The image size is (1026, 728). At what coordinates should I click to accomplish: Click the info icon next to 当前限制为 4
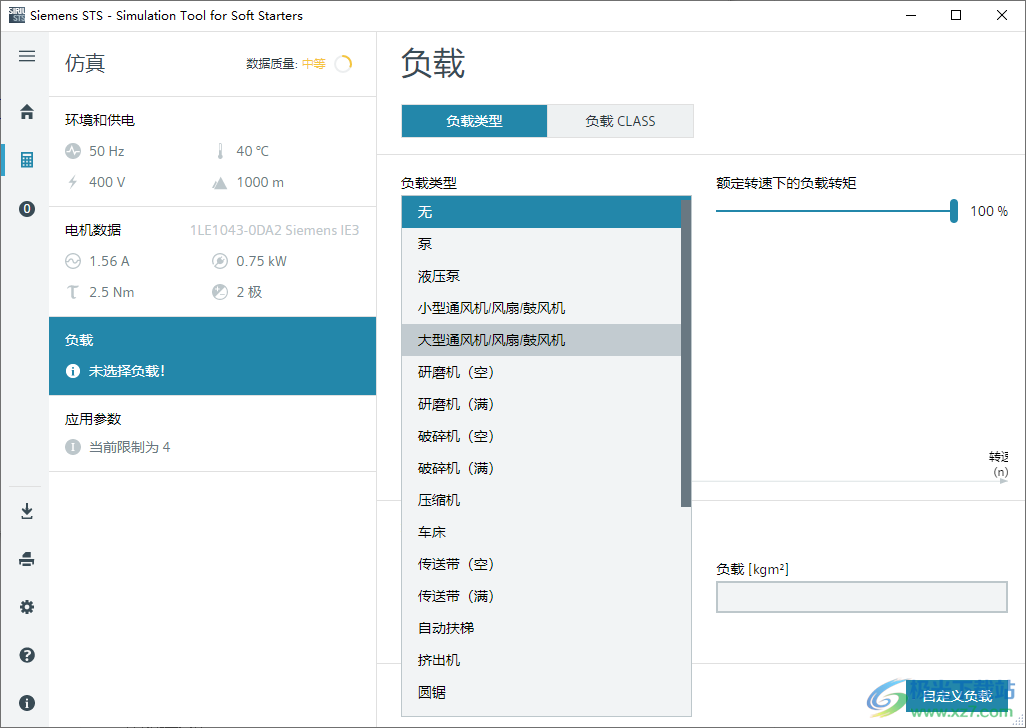[x=73, y=447]
